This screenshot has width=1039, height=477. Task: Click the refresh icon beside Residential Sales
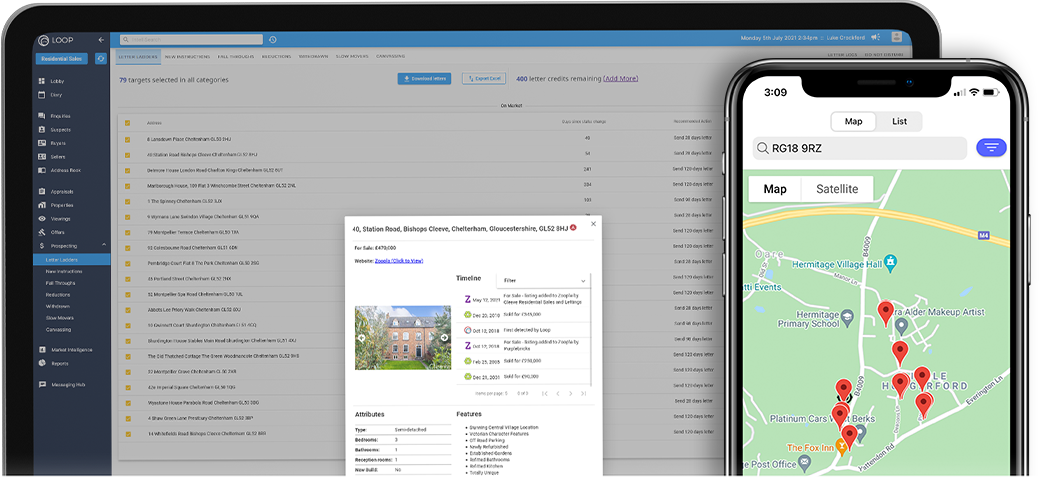pyautogui.click(x=101, y=59)
